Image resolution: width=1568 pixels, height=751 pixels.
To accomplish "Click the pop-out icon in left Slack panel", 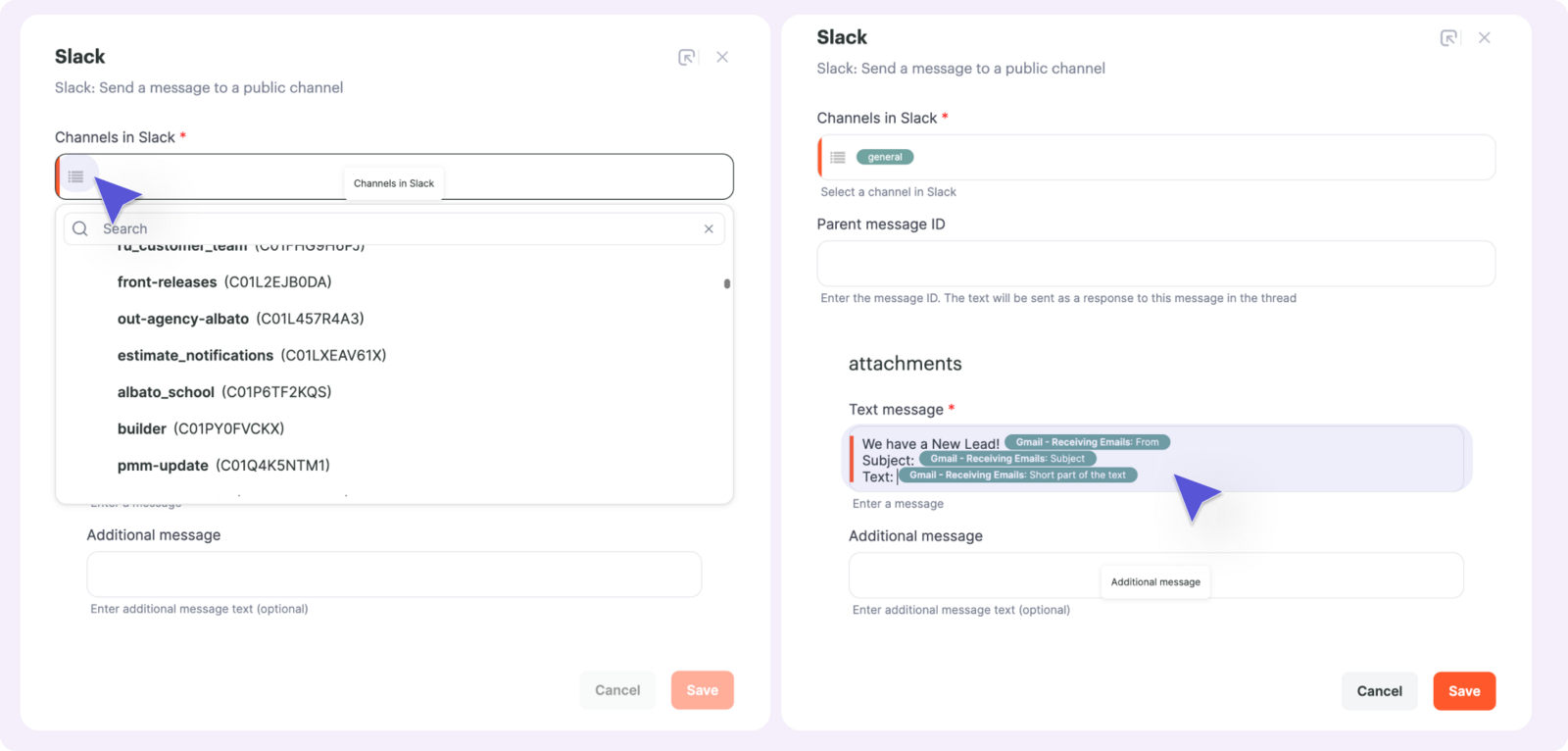I will click(687, 57).
